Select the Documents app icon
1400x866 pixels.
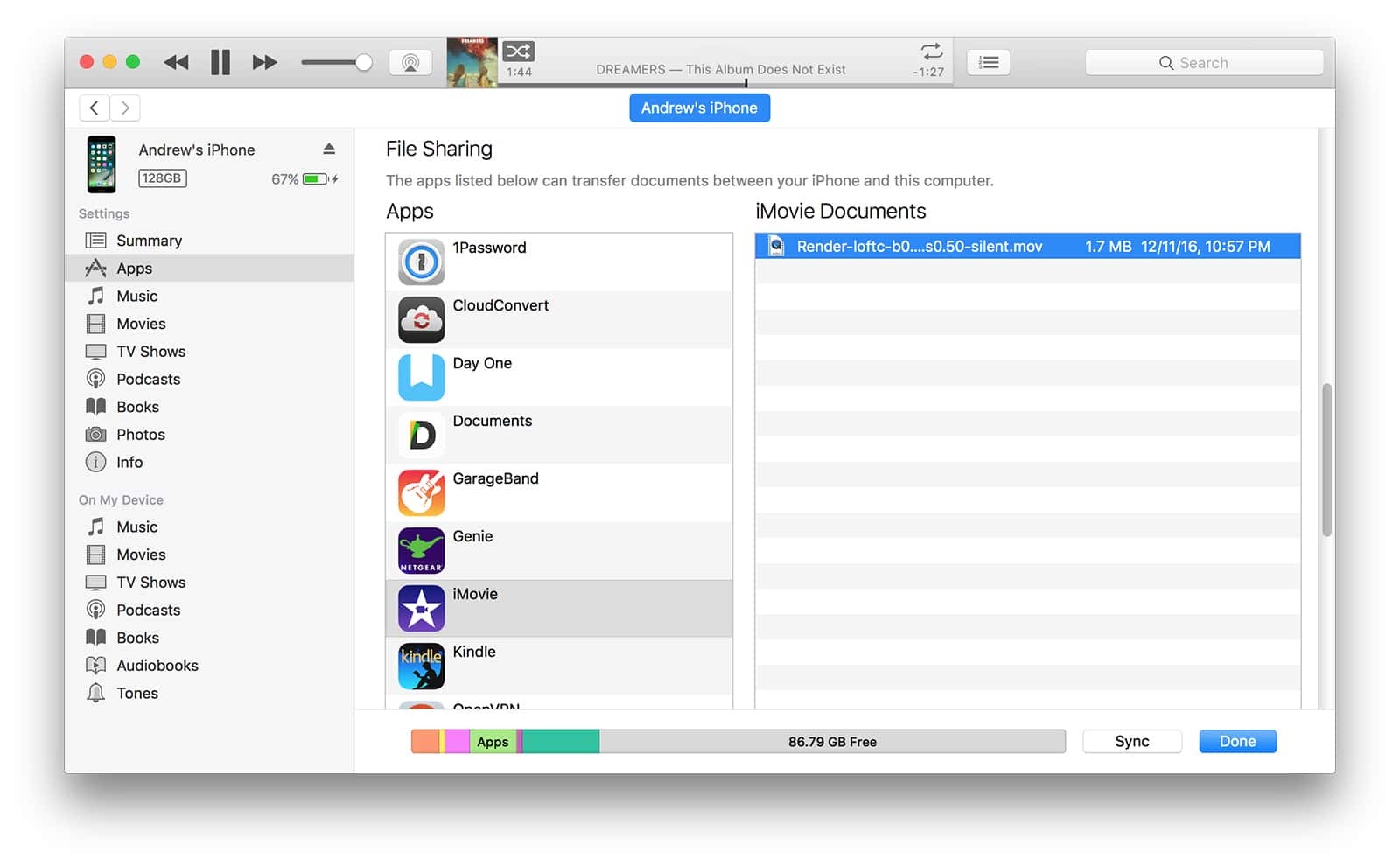click(421, 435)
